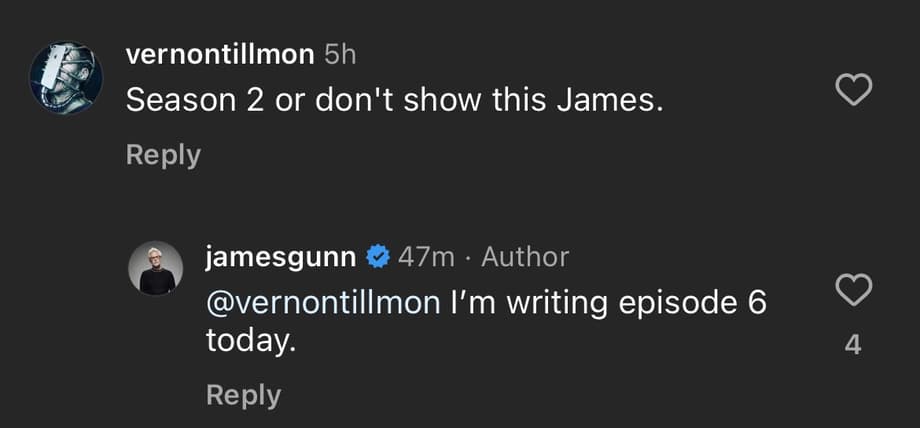
Task: Reply to jamesgunn's comment
Action: pyautogui.click(x=243, y=395)
